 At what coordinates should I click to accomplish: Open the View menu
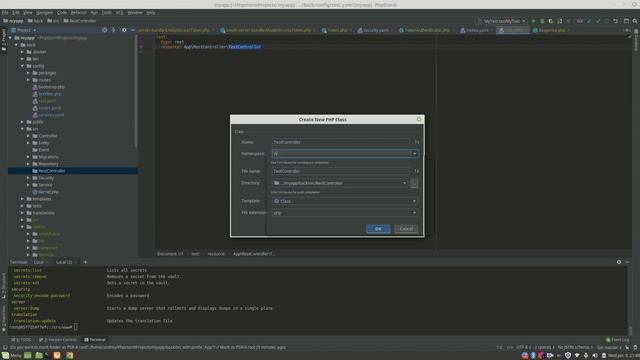pyautogui.click(x=27, y=13)
